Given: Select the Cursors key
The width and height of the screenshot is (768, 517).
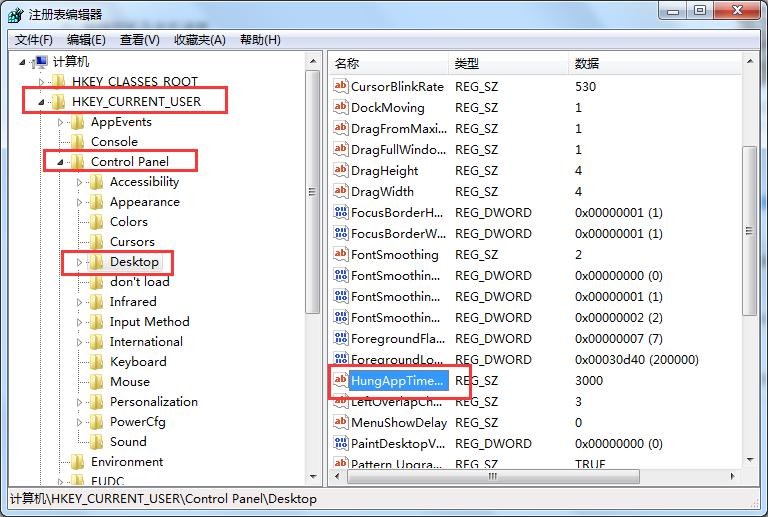Looking at the screenshot, I should tap(132, 242).
